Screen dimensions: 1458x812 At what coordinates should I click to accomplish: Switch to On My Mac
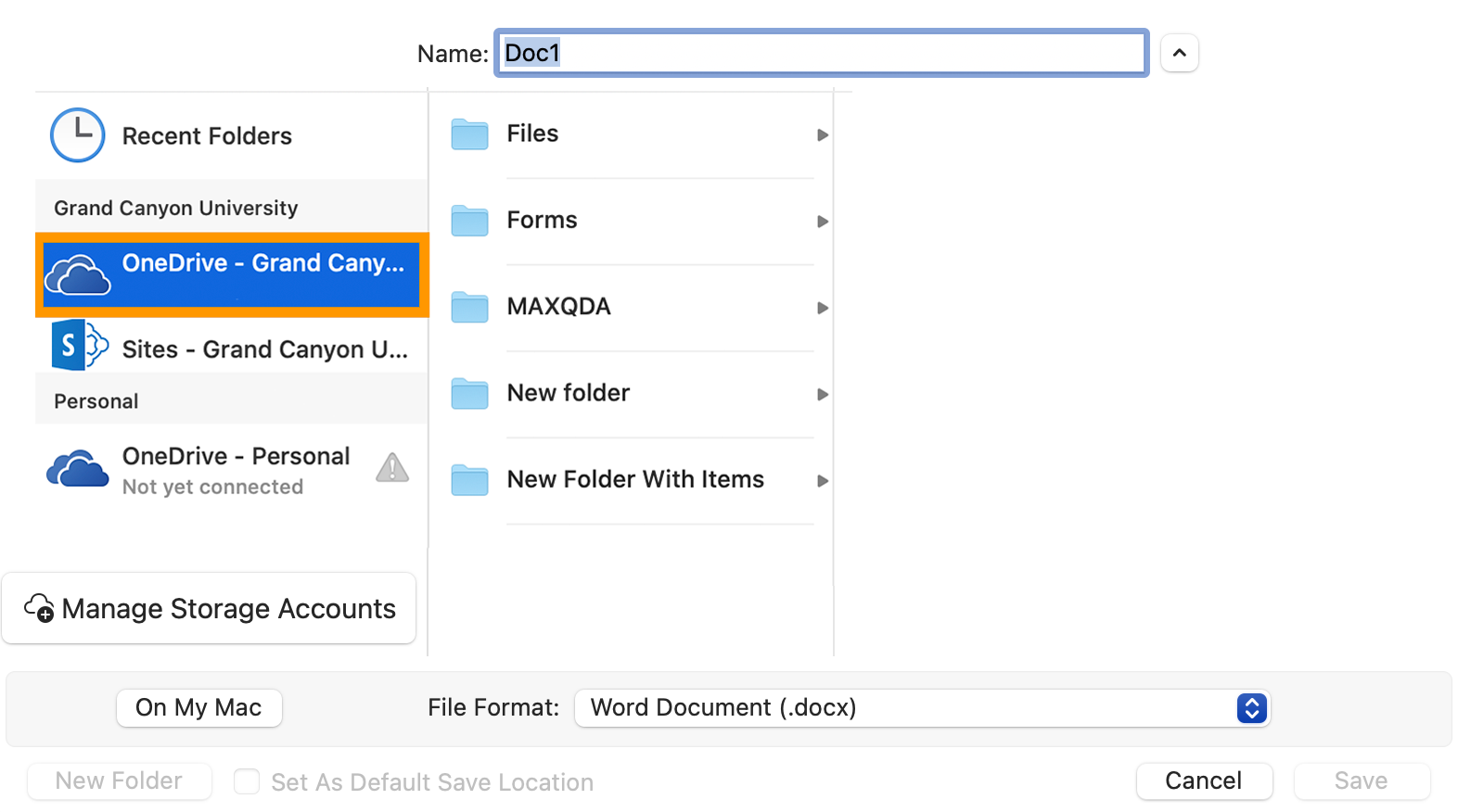point(198,708)
